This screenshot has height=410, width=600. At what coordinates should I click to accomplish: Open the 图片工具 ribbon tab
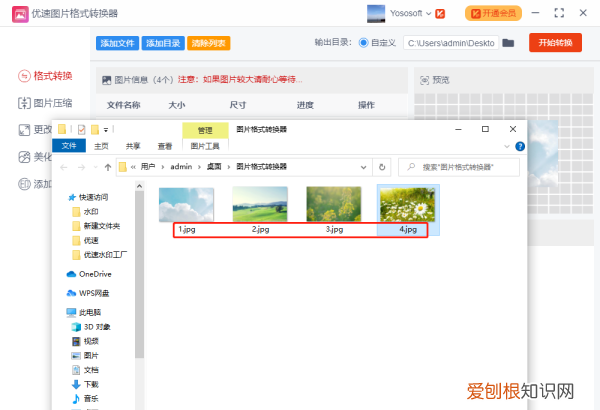click(205, 146)
